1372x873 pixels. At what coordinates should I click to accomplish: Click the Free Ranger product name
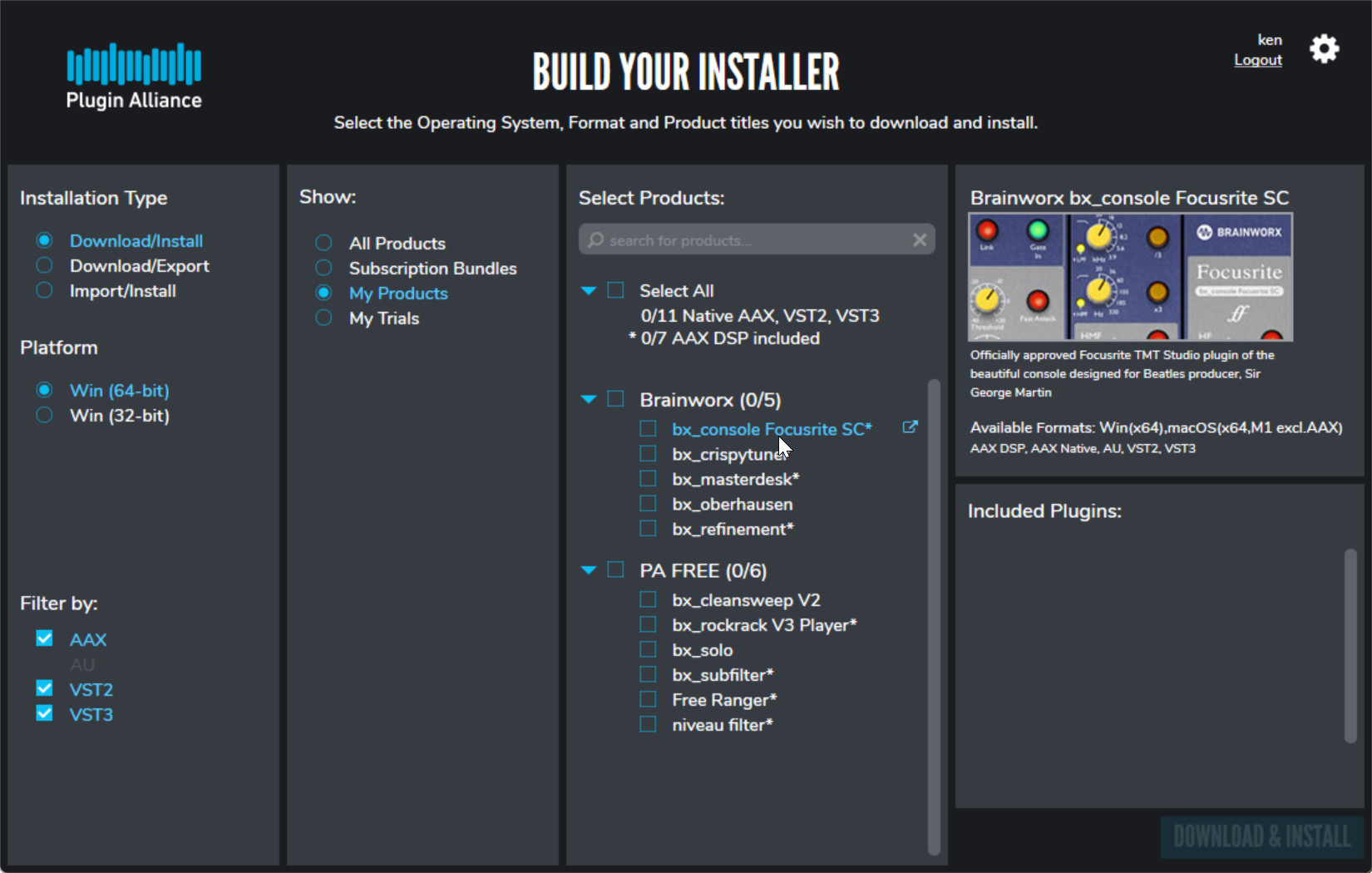pyautogui.click(x=725, y=700)
